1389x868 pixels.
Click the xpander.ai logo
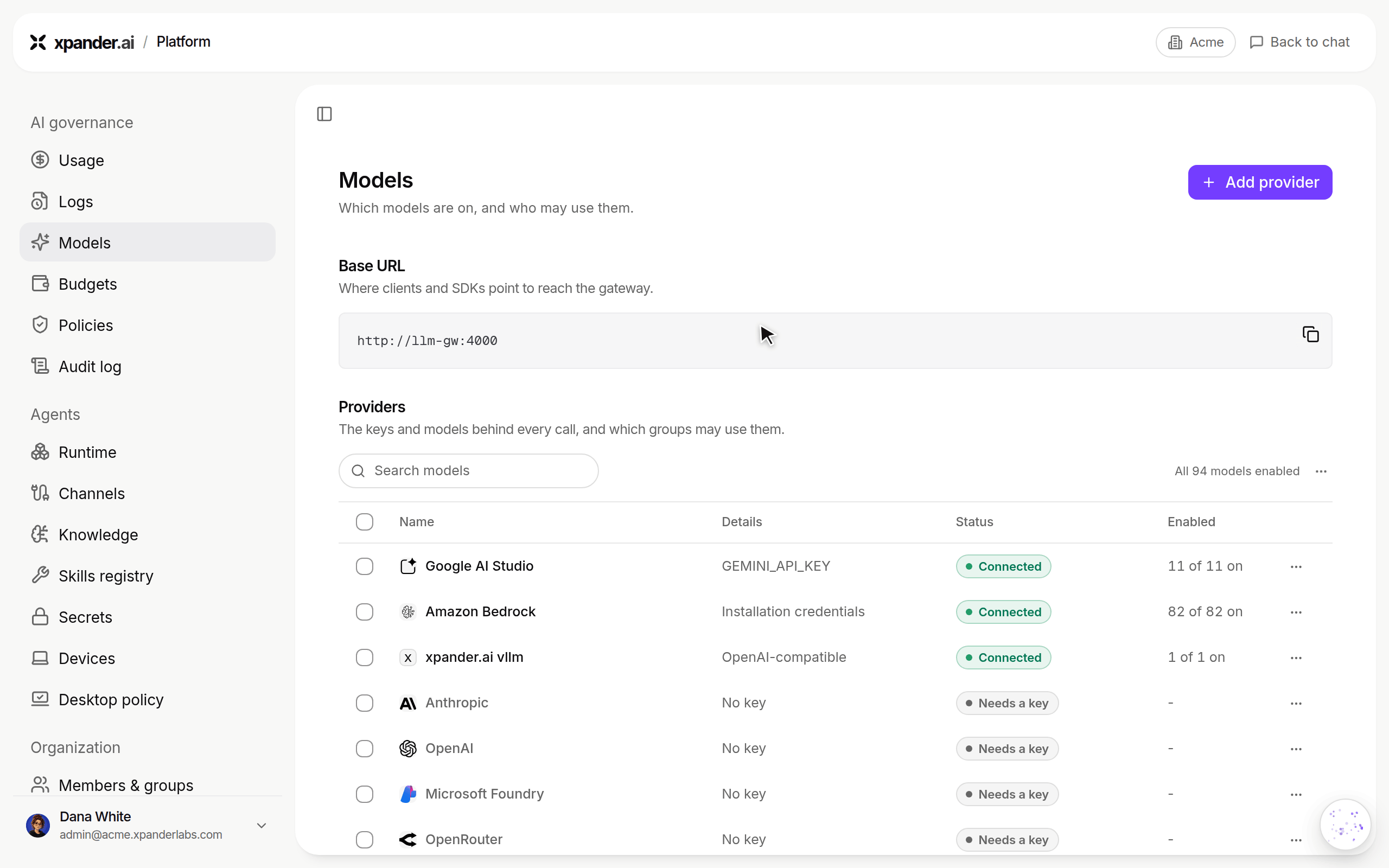tap(81, 42)
